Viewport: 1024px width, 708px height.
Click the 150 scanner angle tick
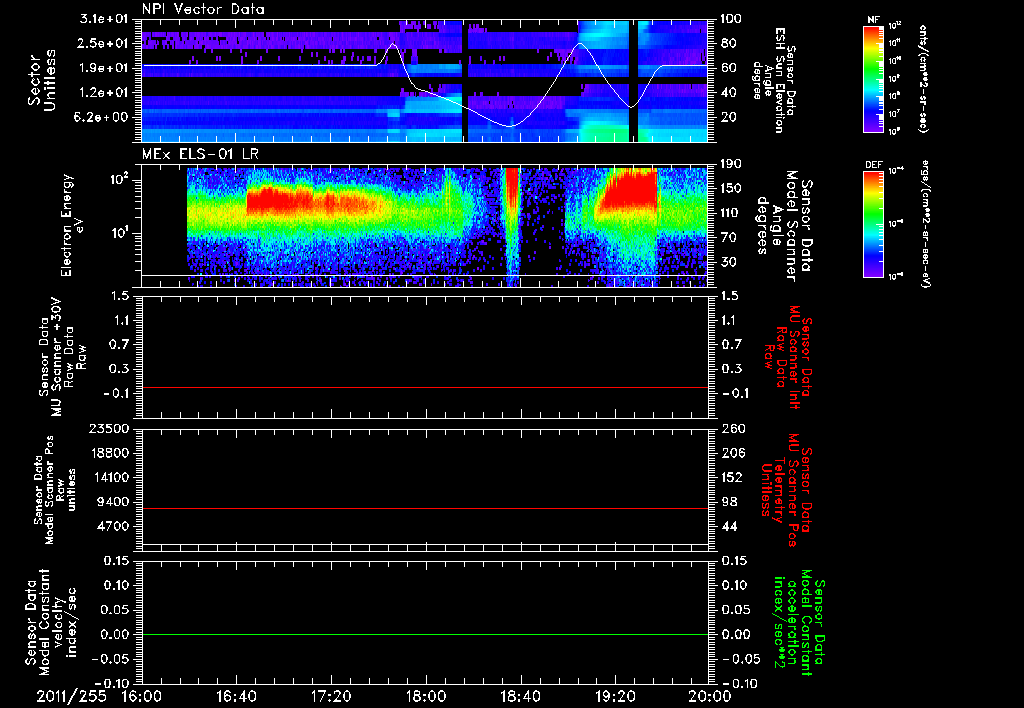point(731,189)
